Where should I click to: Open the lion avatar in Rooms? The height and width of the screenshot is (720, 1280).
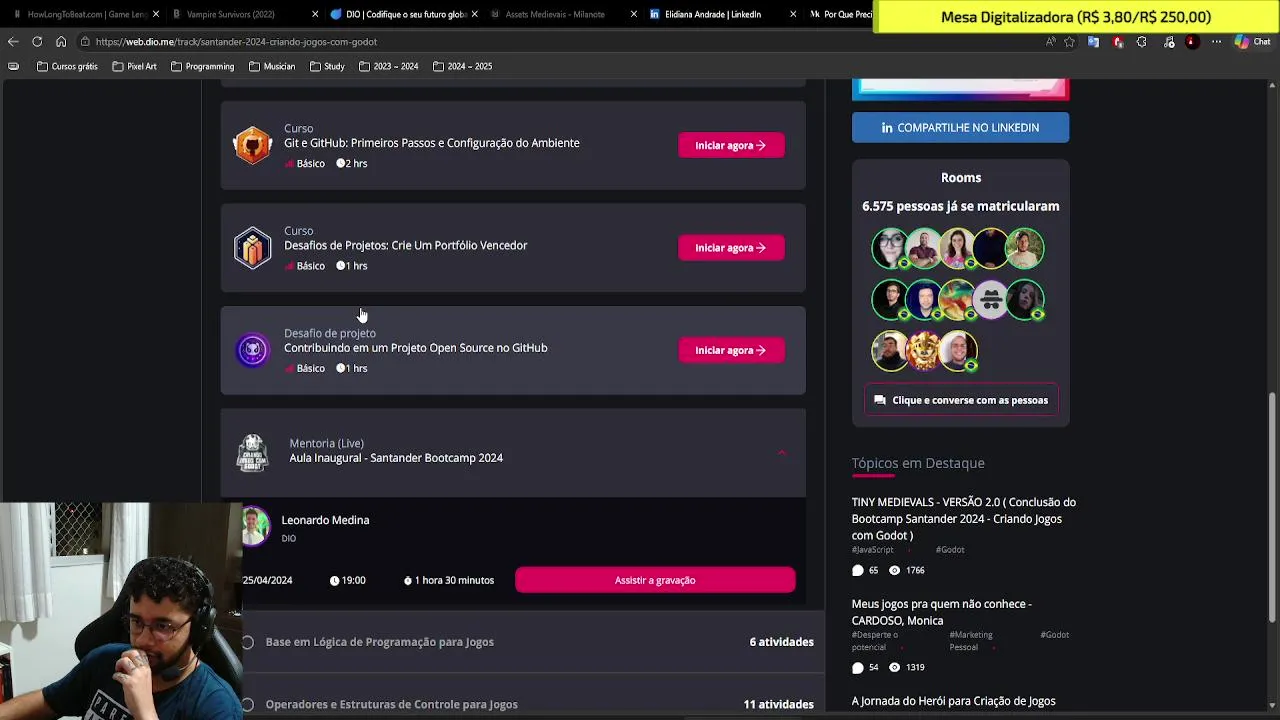pos(923,350)
